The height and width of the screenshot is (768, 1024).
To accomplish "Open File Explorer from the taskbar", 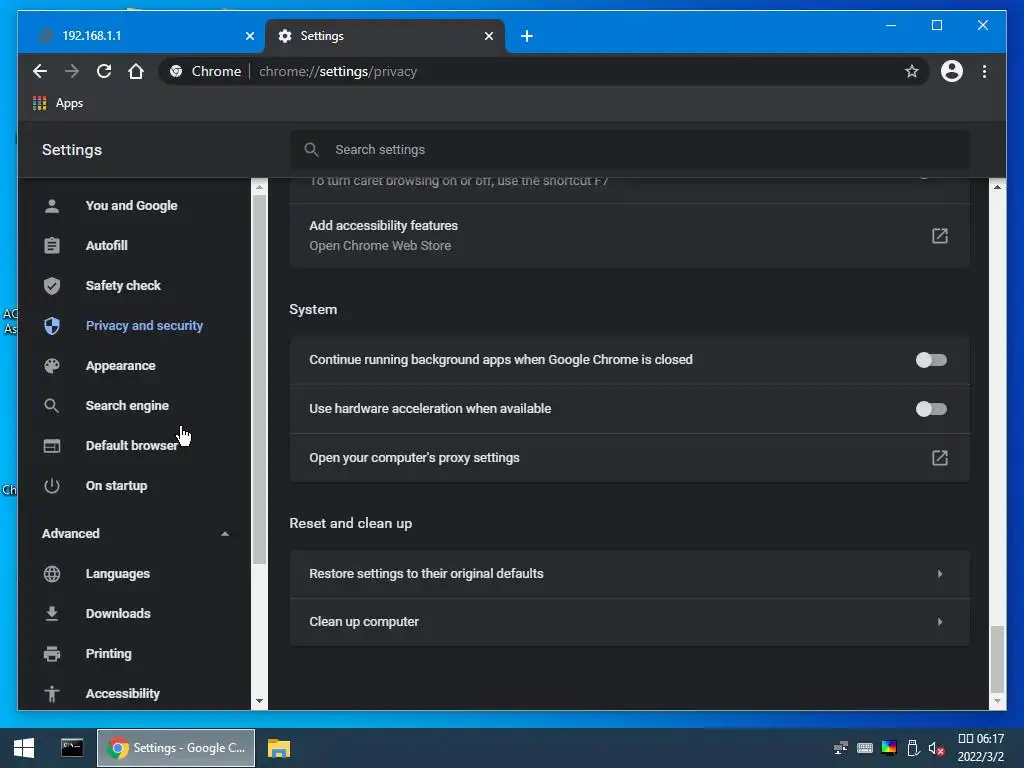I will (278, 748).
